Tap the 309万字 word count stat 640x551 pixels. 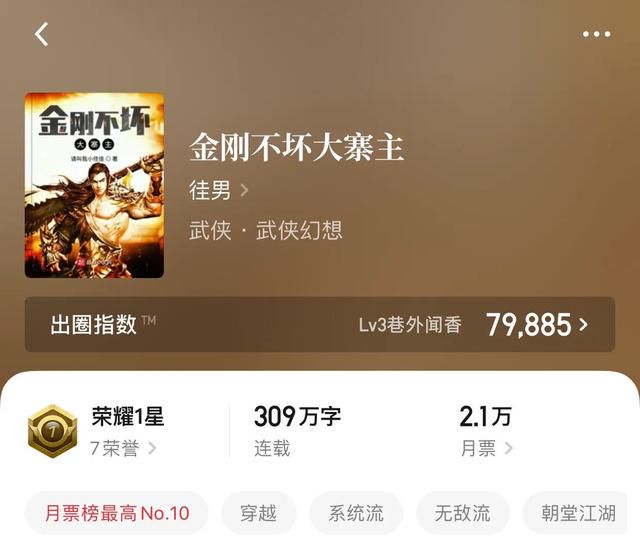pyautogui.click(x=297, y=416)
